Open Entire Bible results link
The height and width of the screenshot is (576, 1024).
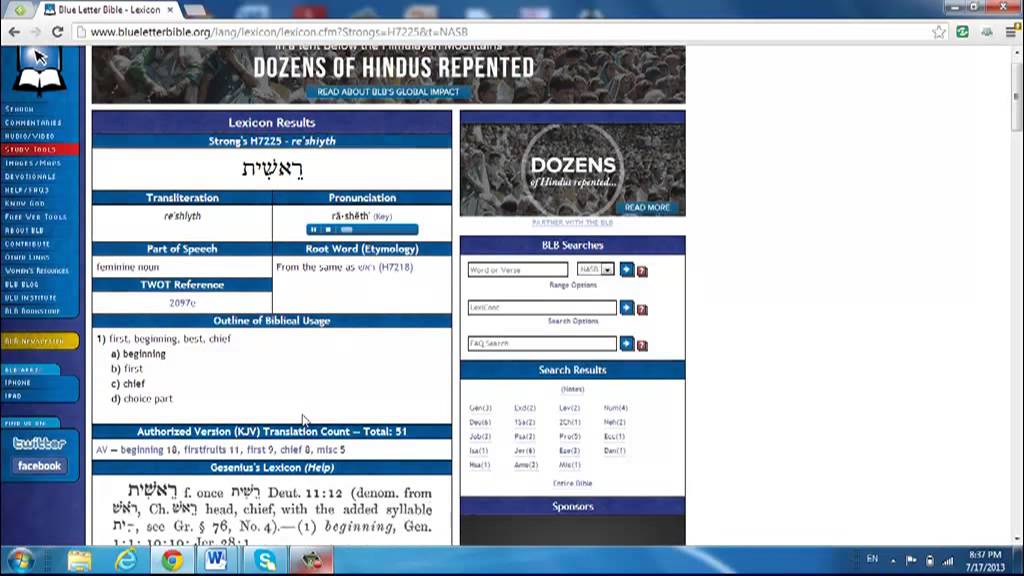572,483
